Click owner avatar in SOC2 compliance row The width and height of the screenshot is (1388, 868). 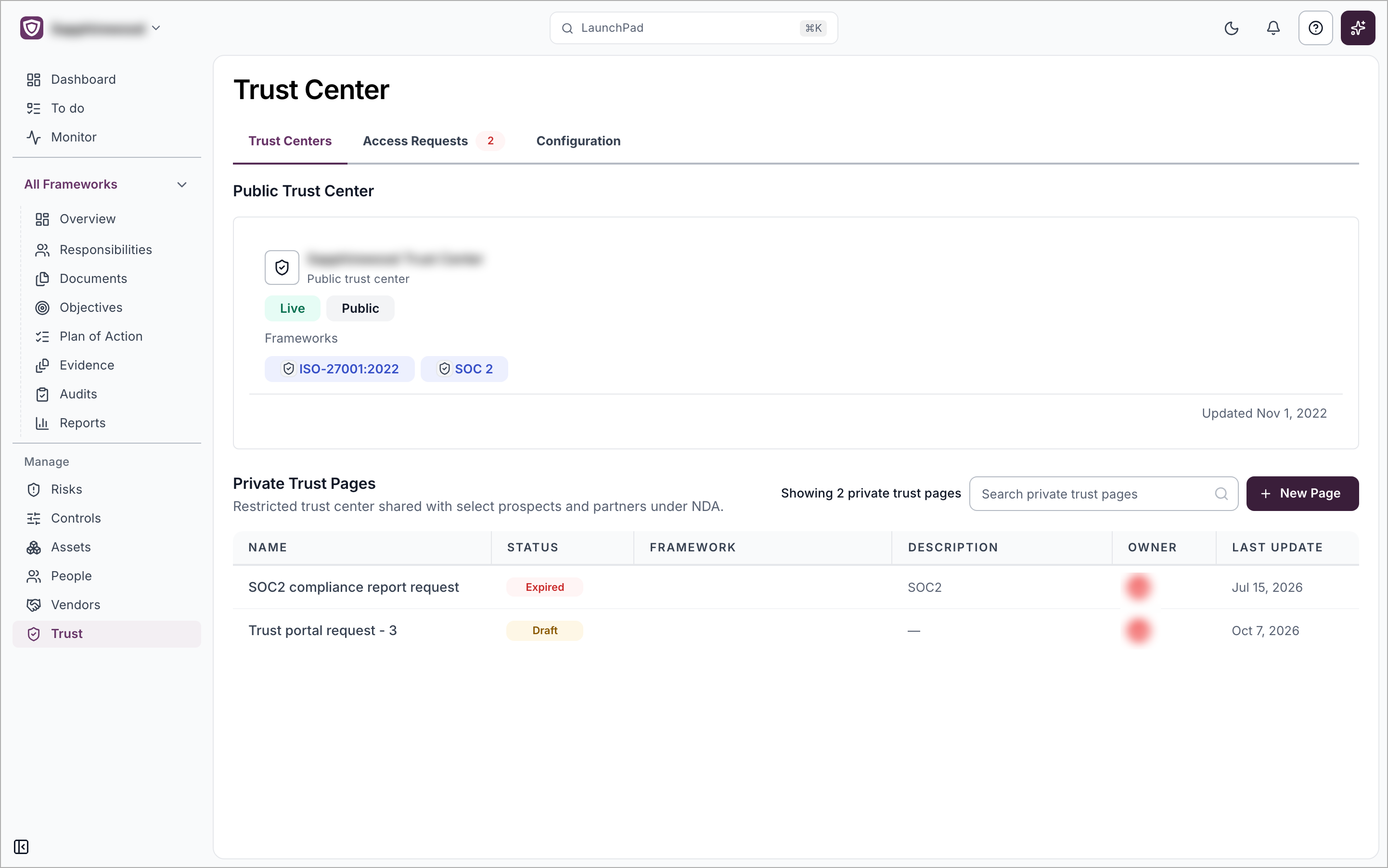coord(1138,587)
